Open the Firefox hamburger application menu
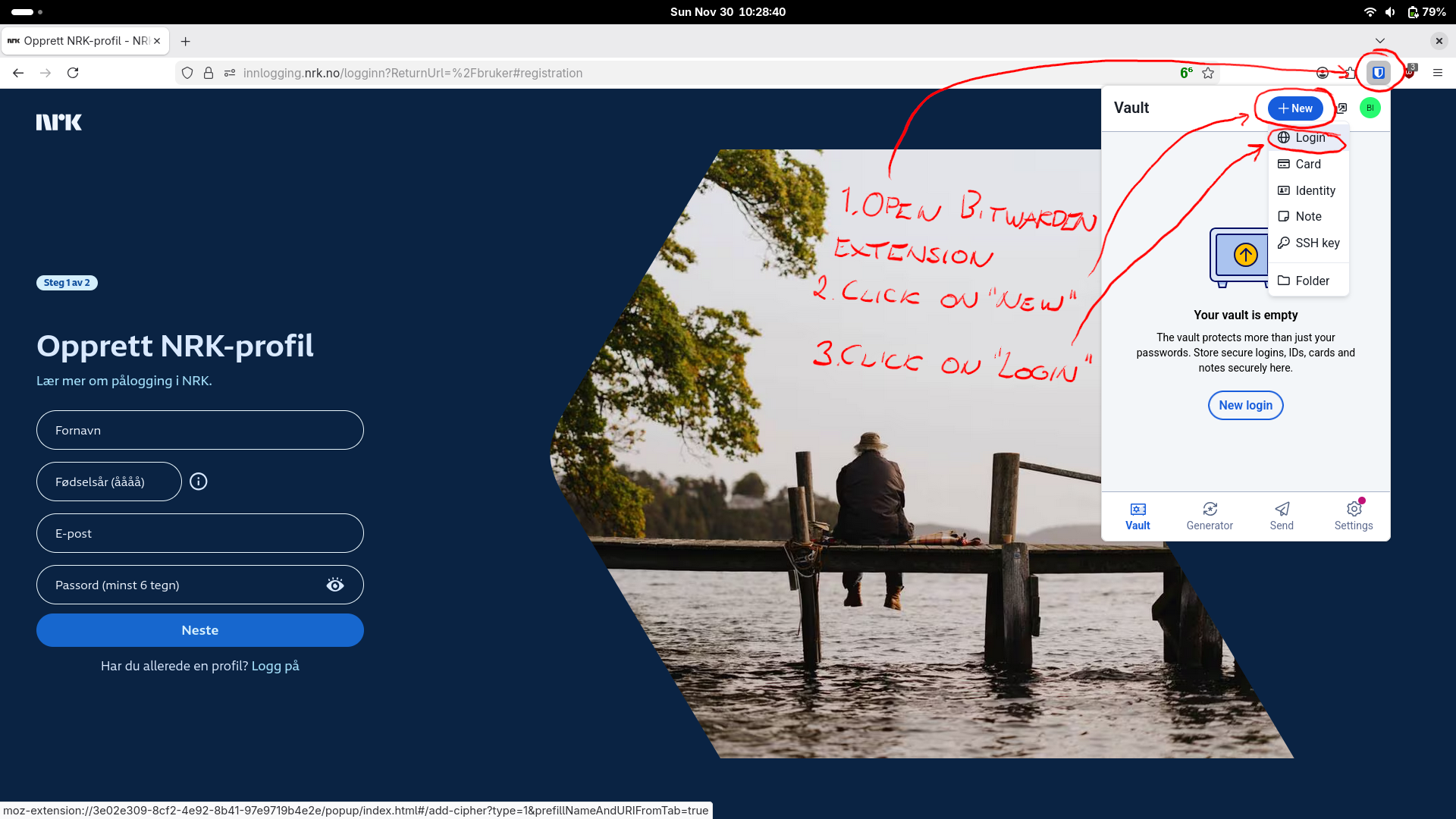1456x819 pixels. pyautogui.click(x=1437, y=73)
